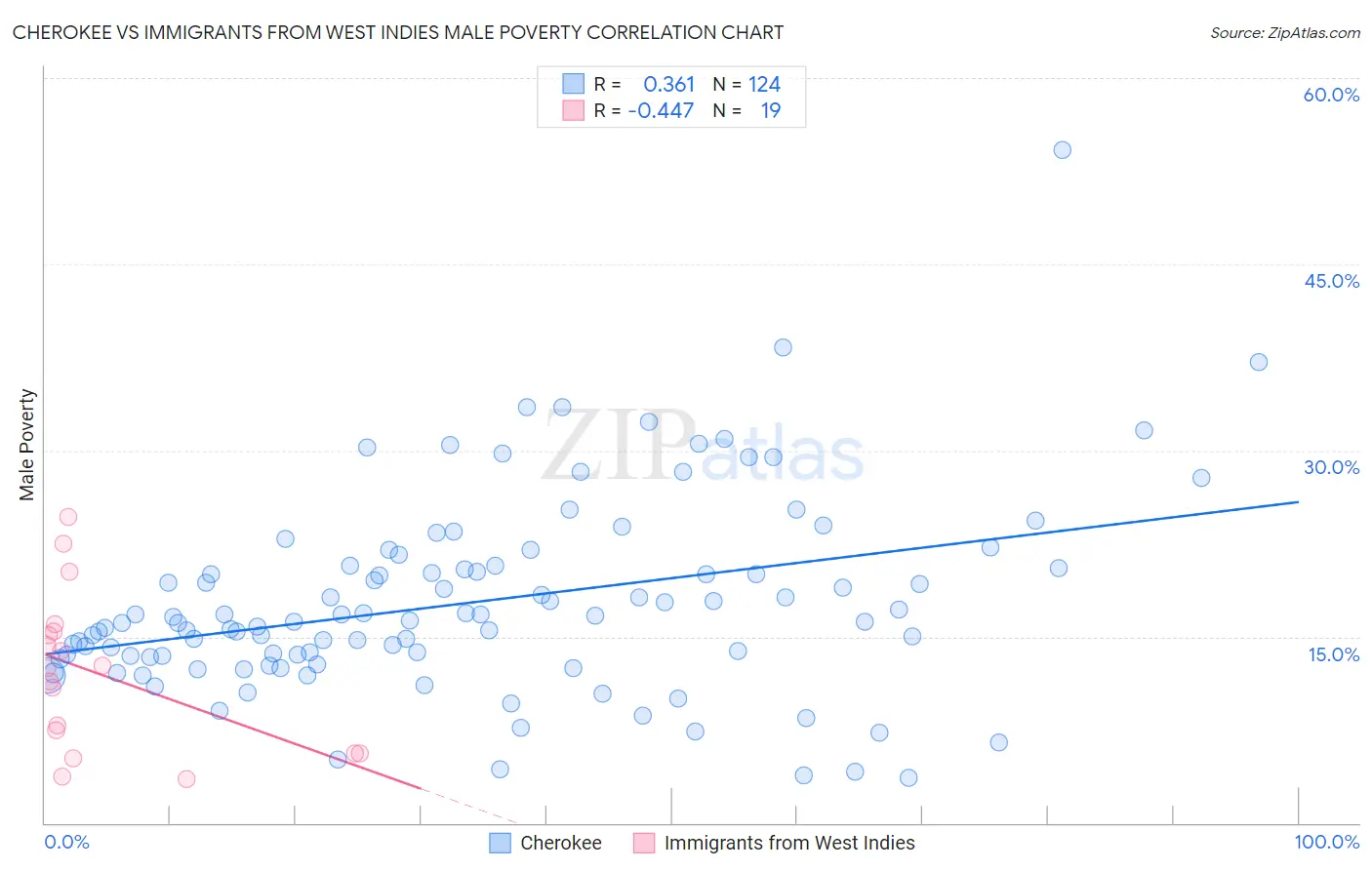Click the chart title text
The width and height of the screenshot is (1372, 870).
398,33
